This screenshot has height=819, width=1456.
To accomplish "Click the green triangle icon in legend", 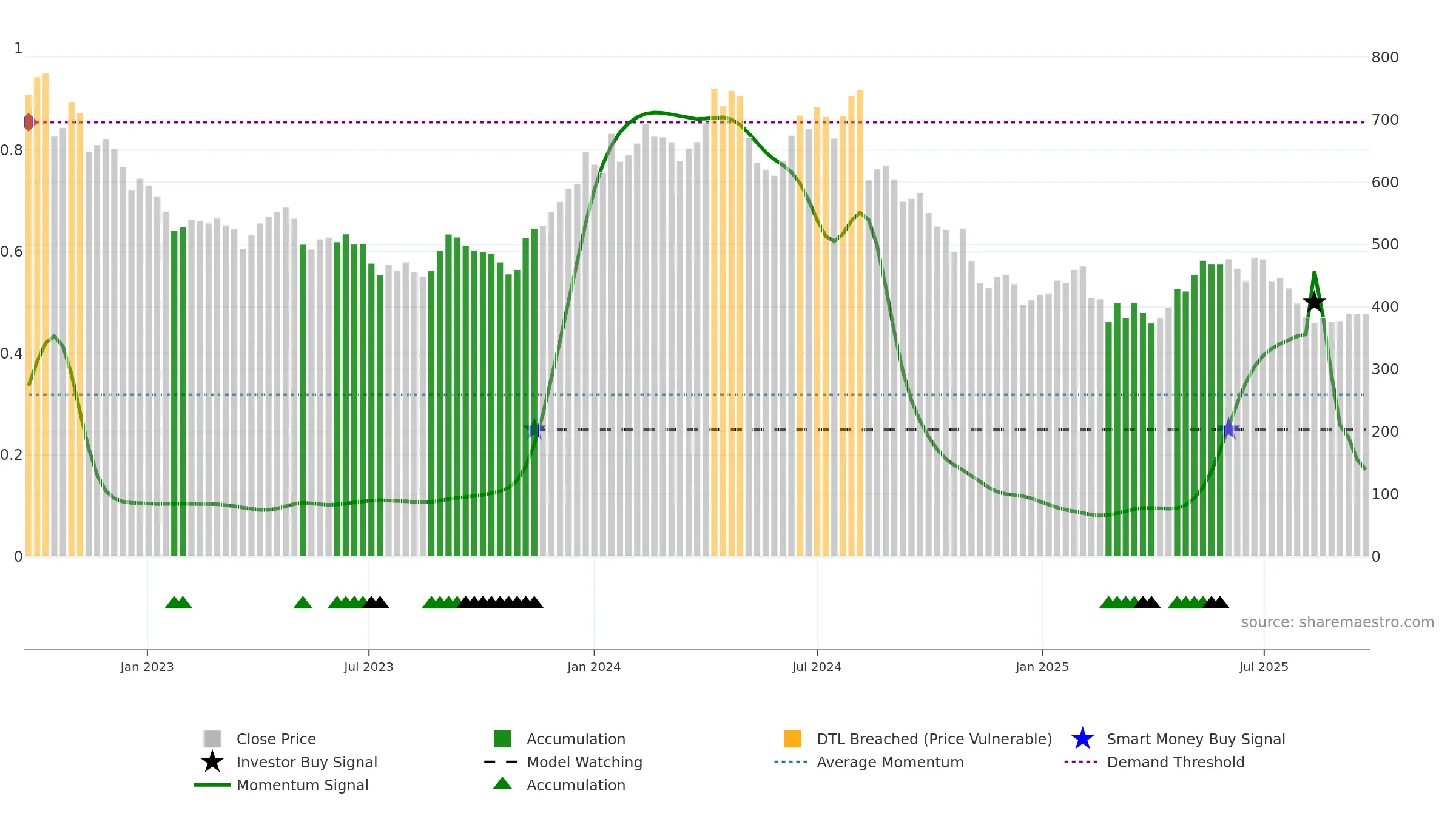I will [x=502, y=784].
